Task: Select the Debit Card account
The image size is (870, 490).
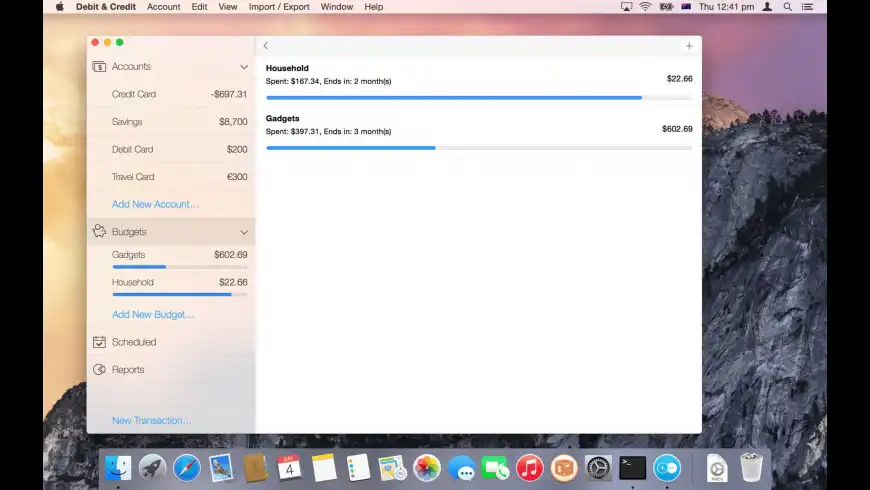Action: pos(171,149)
